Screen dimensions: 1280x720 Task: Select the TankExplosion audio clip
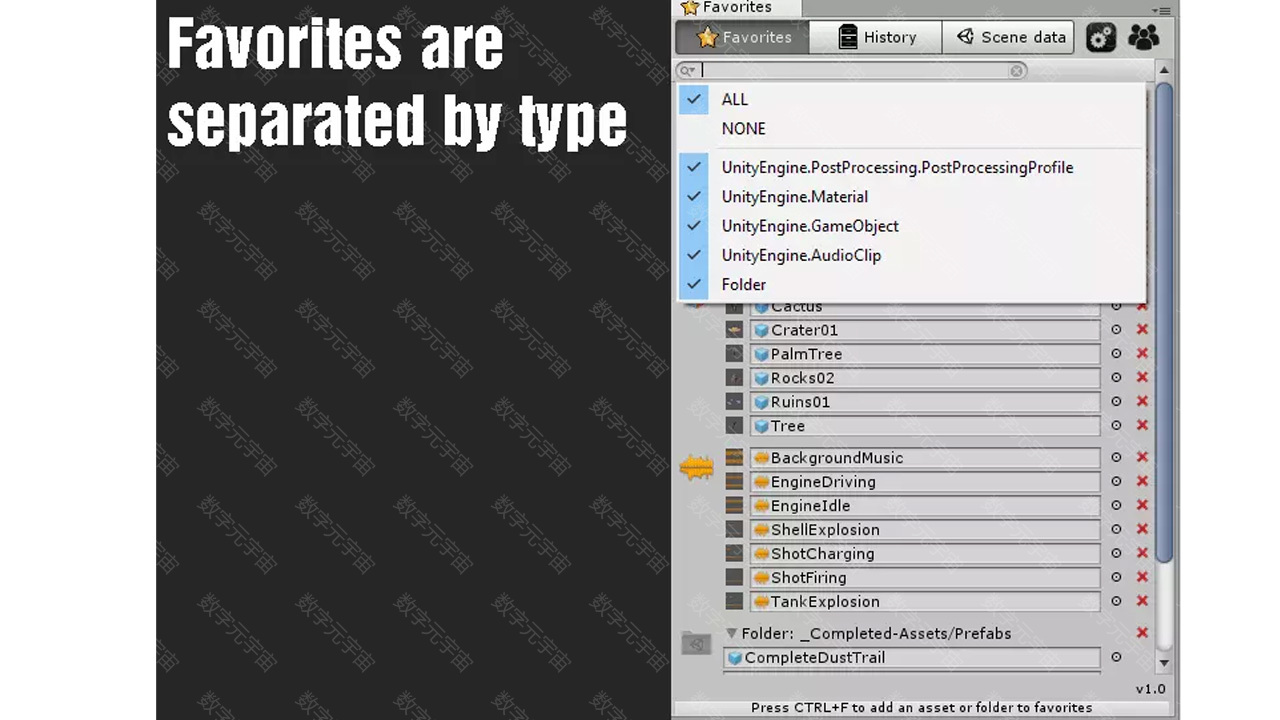pyautogui.click(x=925, y=602)
